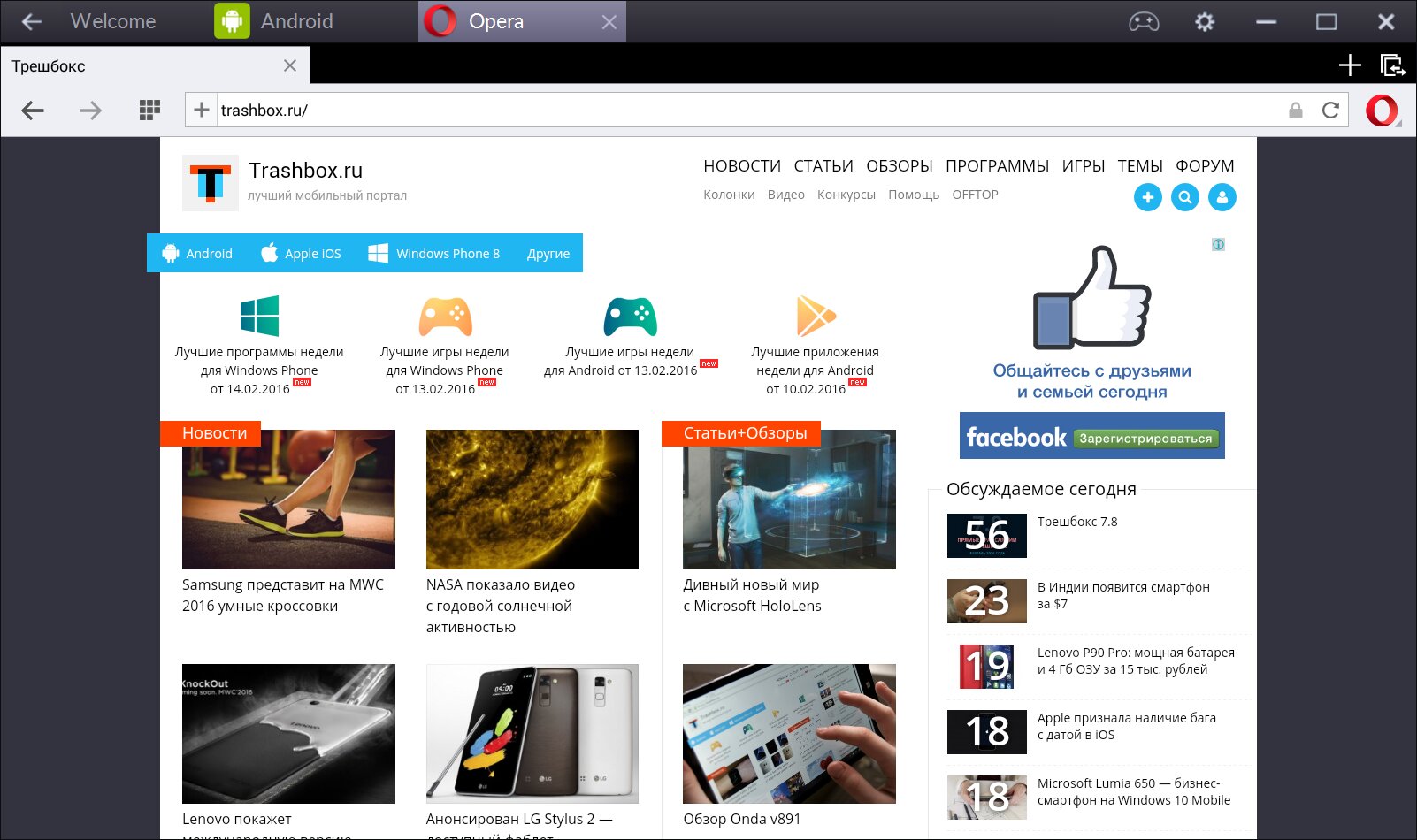Screen dimensions: 1417x840
Task: Open the ИГРЫ menu item
Action: pos(1084,166)
